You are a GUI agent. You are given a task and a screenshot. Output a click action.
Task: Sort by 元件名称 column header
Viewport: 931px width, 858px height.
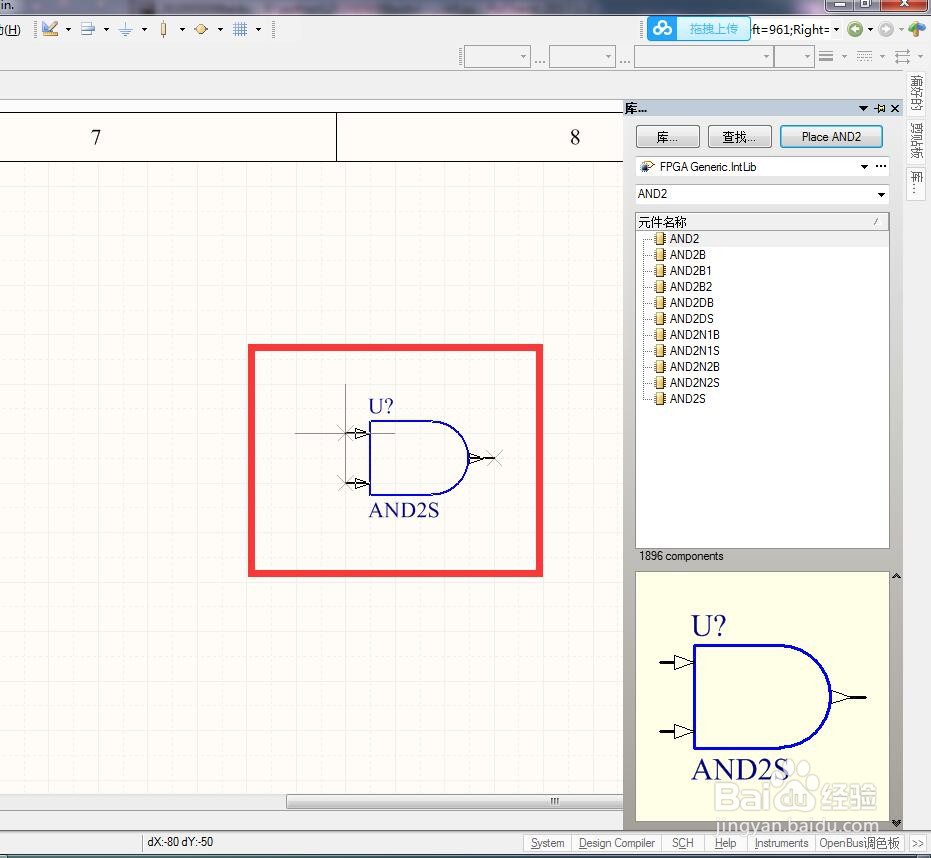(762, 222)
